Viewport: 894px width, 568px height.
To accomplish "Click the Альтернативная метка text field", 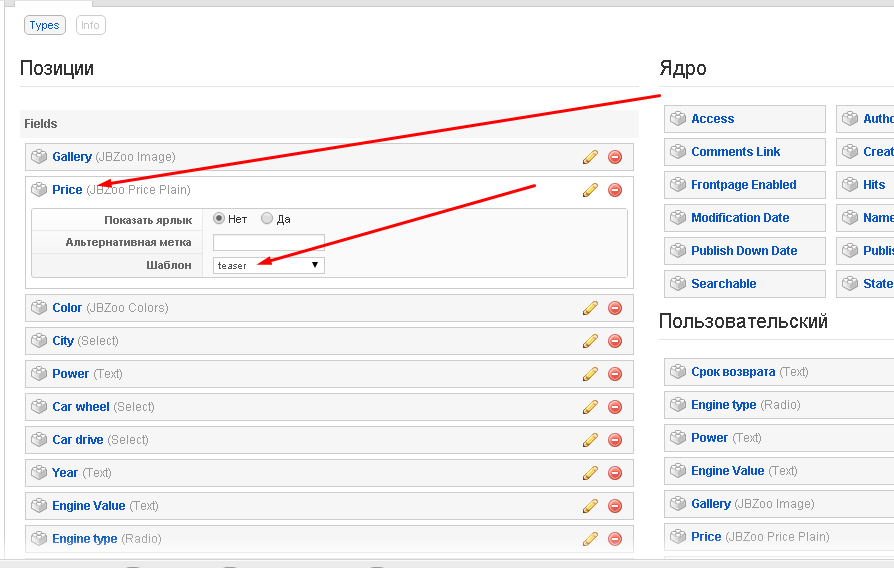I will click(x=269, y=242).
